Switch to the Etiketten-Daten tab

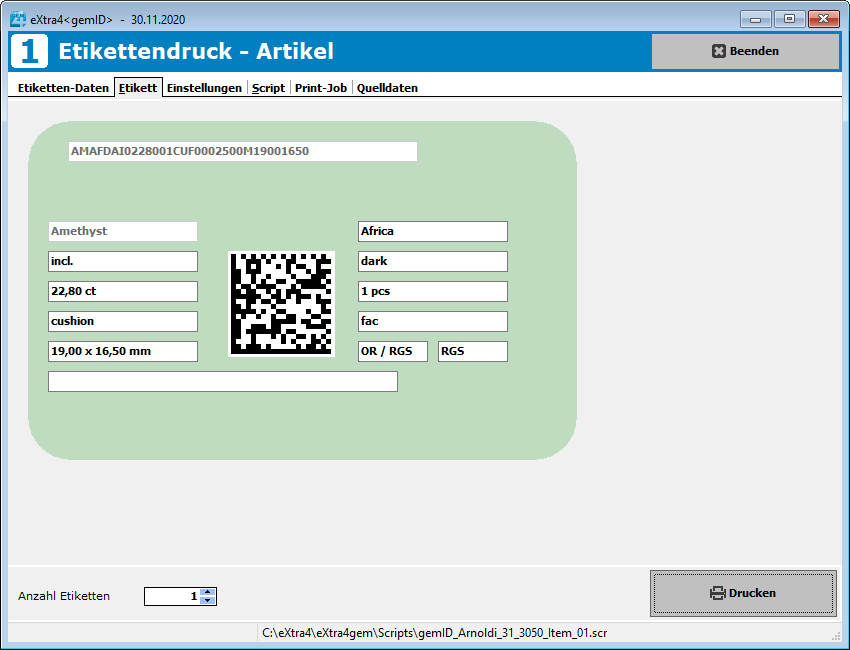(x=63, y=88)
